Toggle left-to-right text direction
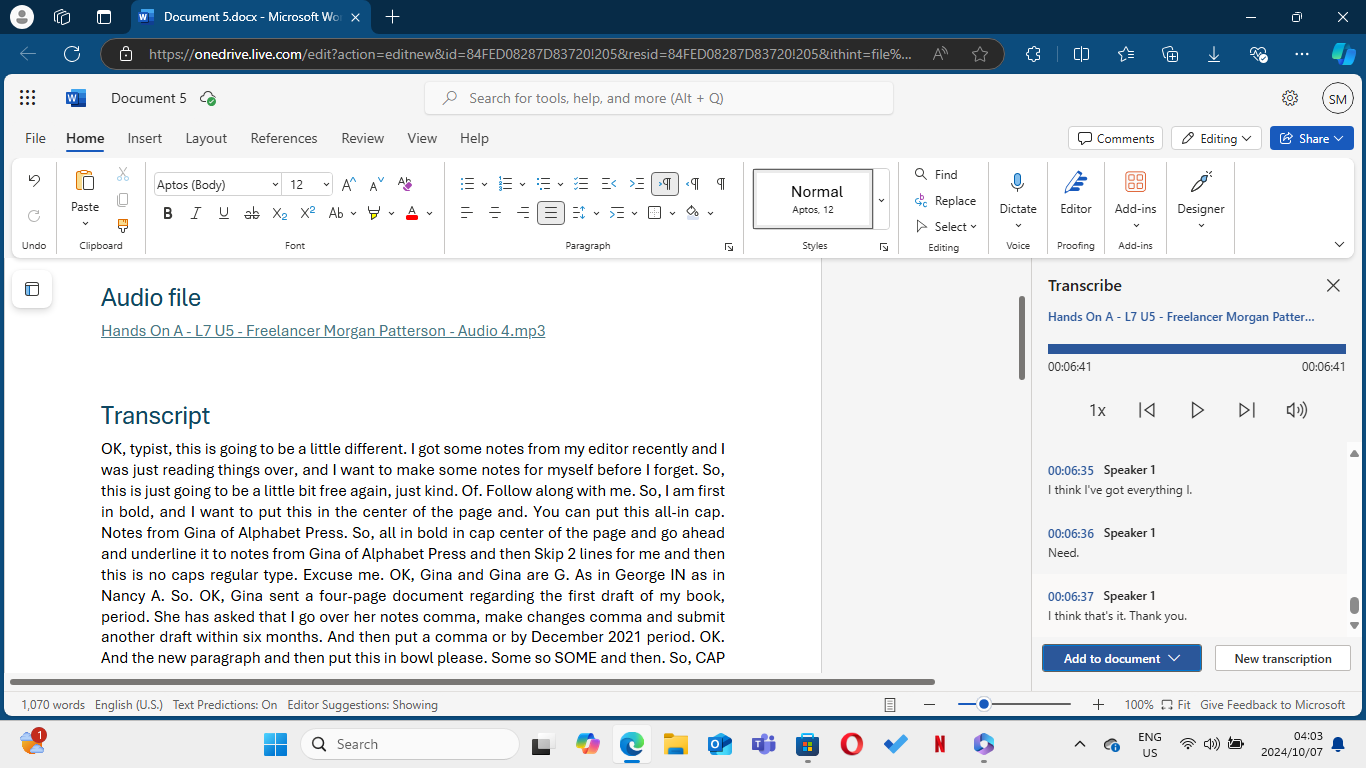This screenshot has width=1366, height=768. pos(664,184)
